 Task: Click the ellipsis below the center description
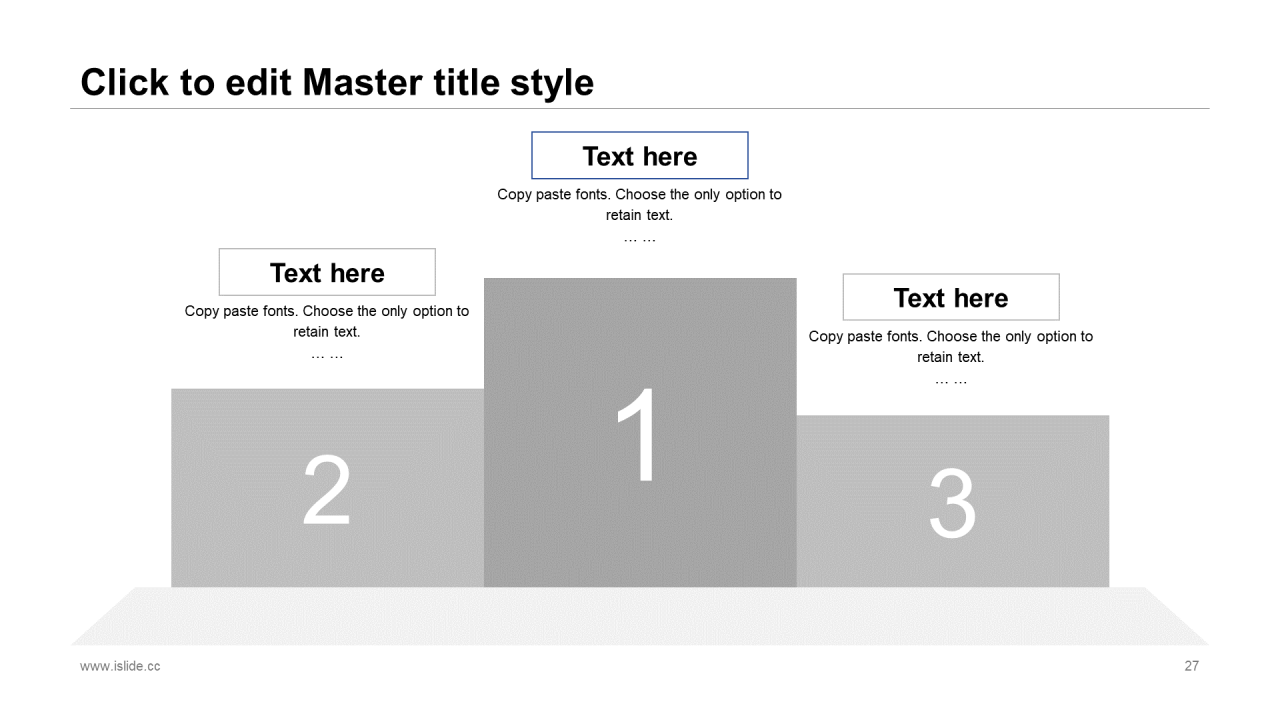640,239
